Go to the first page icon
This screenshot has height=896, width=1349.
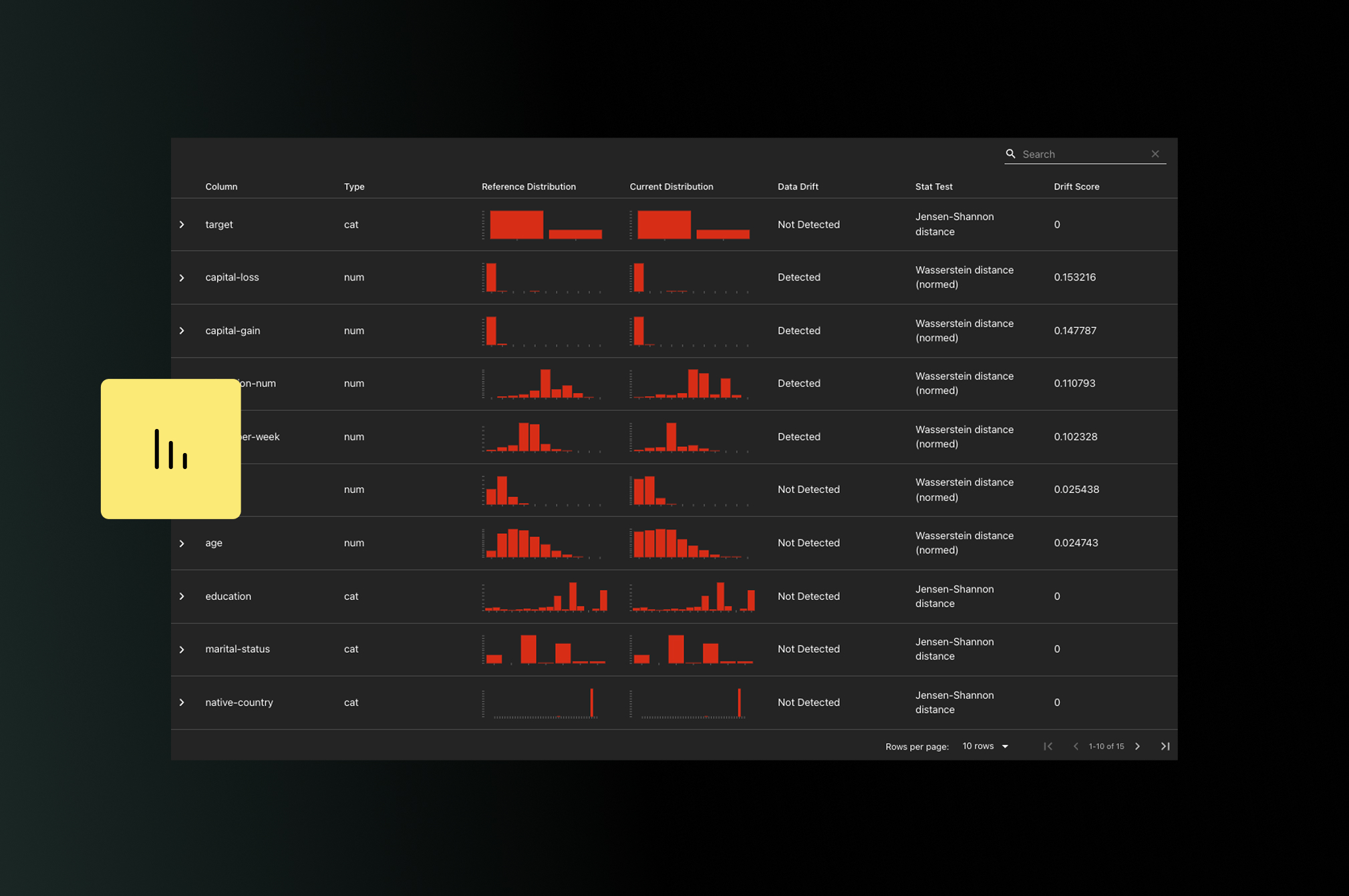(1048, 746)
